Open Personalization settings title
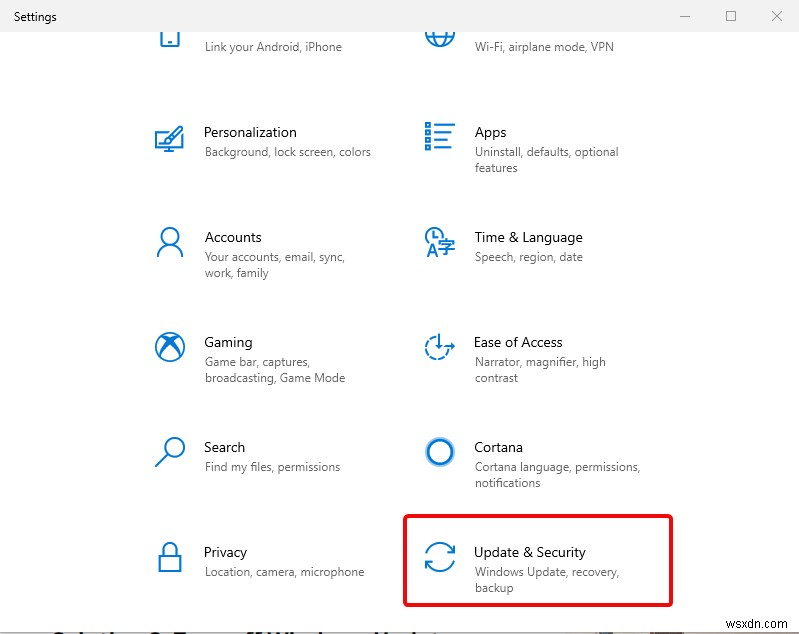The image size is (799, 634). (250, 133)
